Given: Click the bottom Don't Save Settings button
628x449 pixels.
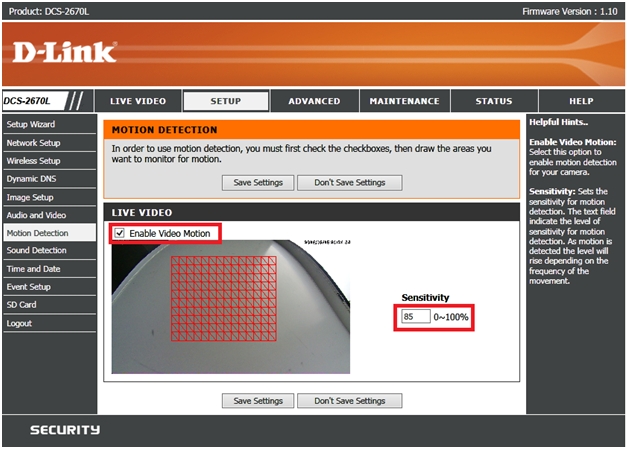Looking at the screenshot, I should point(349,401).
